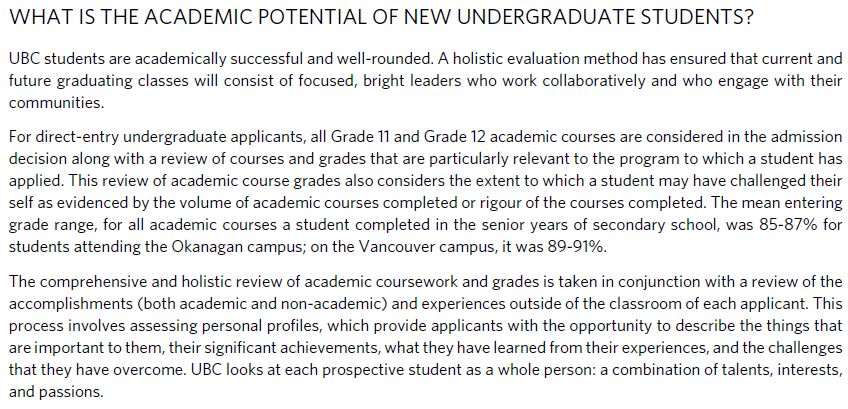Click the word 'UBC' starting the first paragraph
This screenshot has height=409, width=848.
[23, 58]
